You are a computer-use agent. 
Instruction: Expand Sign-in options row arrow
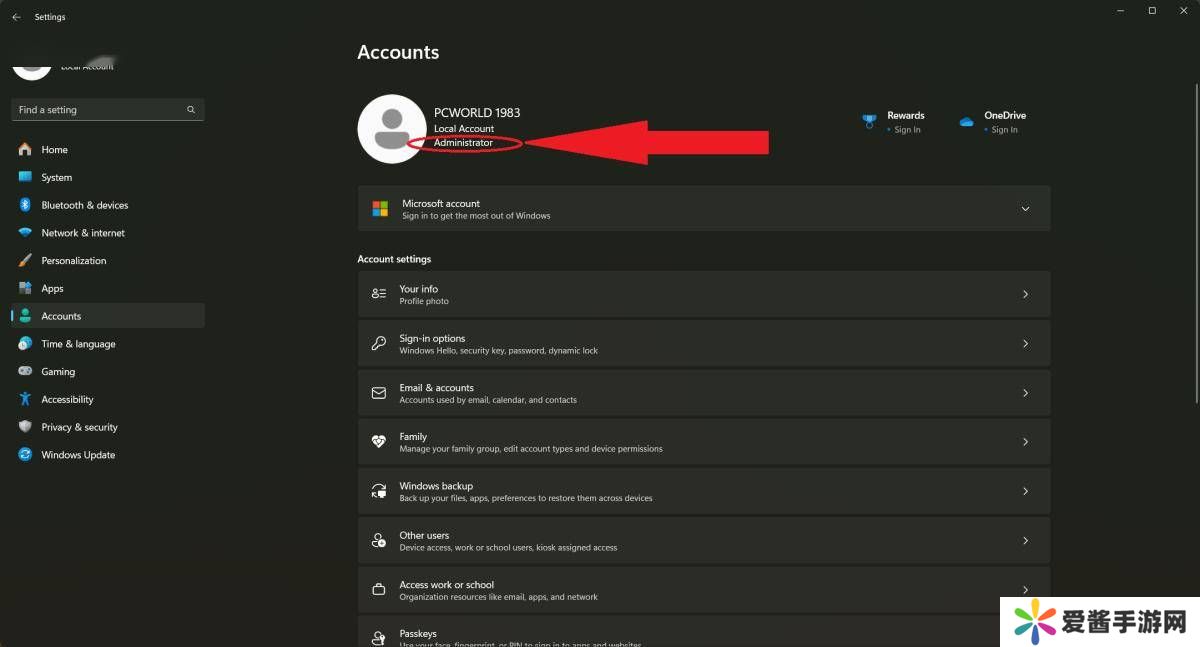click(x=1025, y=343)
